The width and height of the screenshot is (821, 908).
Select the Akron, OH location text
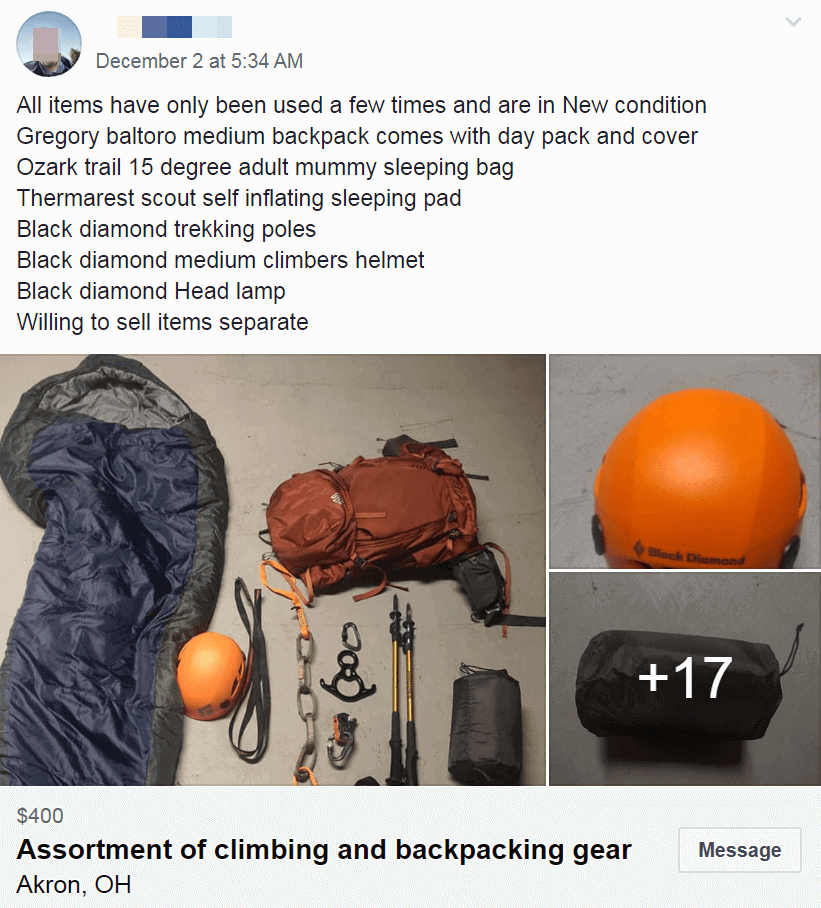pyautogui.click(x=74, y=884)
